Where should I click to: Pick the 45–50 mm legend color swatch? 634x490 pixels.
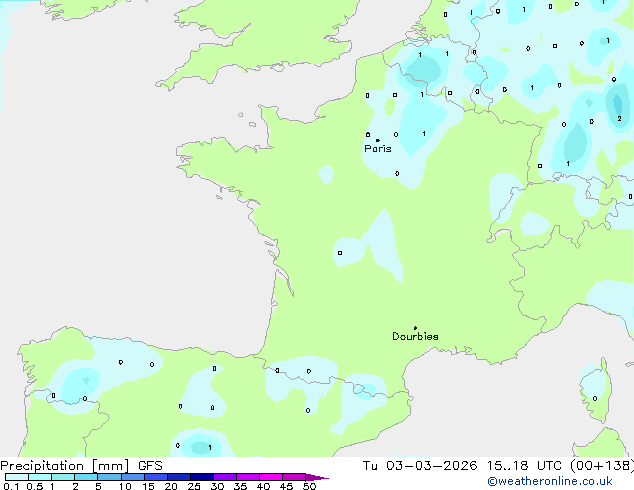pos(294,477)
